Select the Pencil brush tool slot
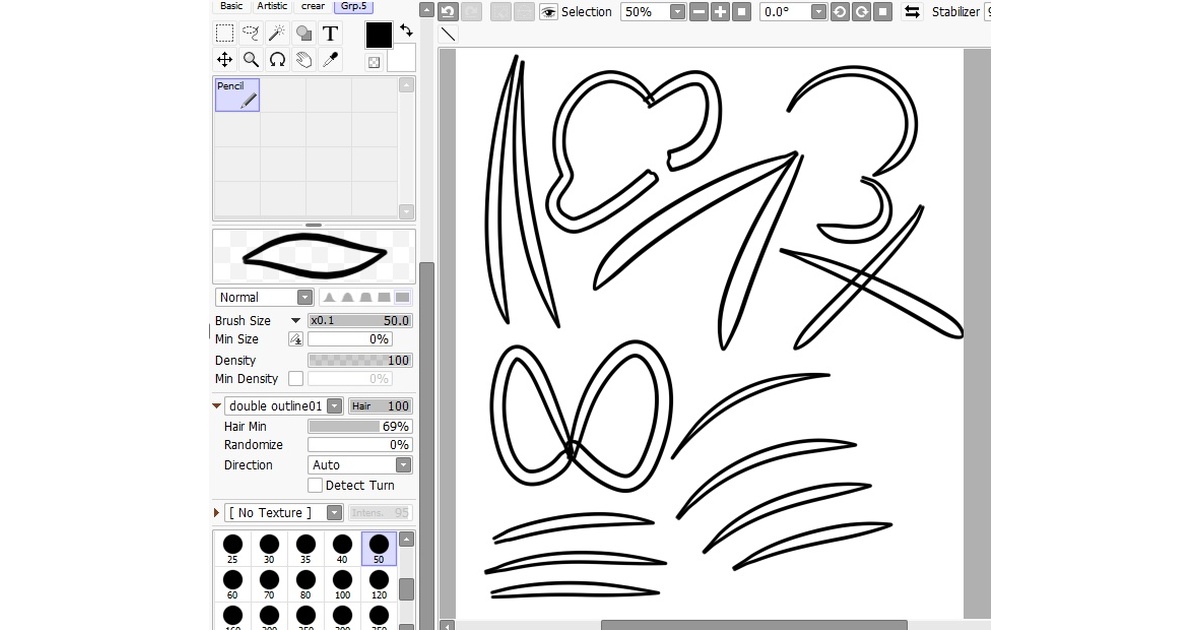This screenshot has width=1200, height=630. pos(237,95)
